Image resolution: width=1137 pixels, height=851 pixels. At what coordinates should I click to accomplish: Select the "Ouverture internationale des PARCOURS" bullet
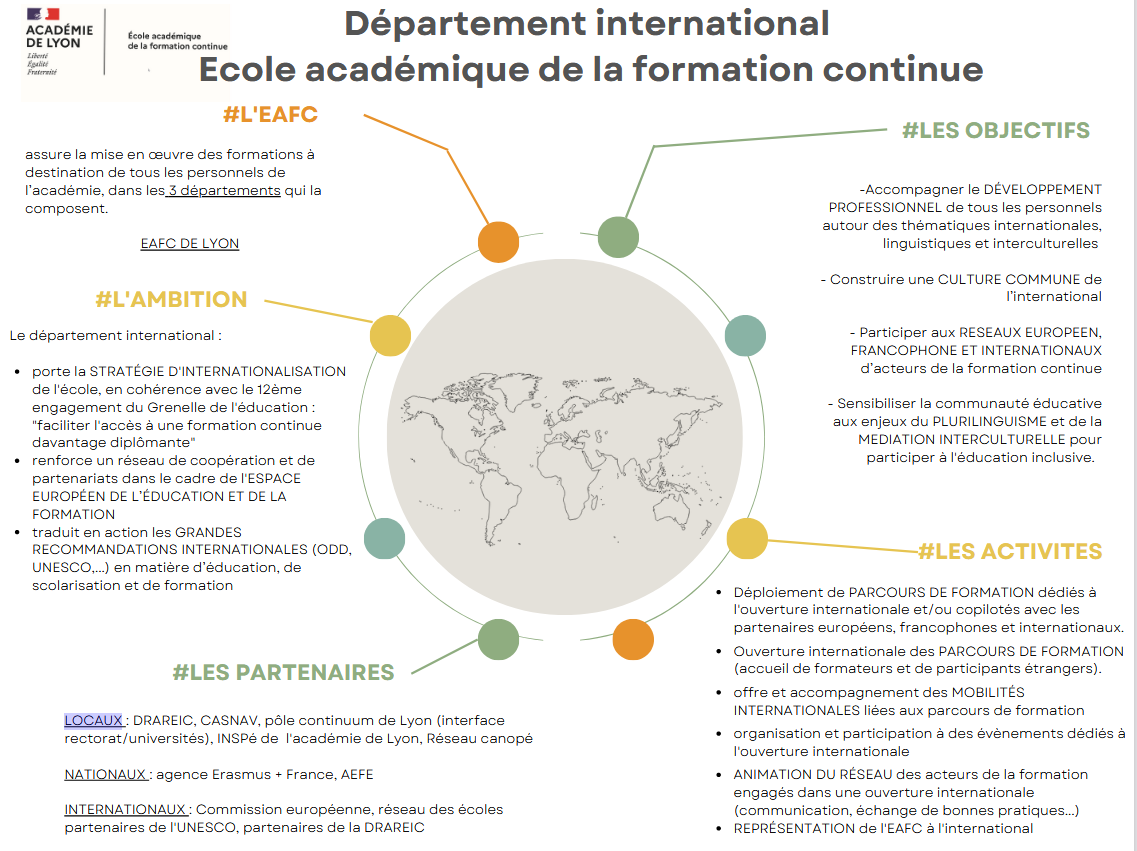click(x=928, y=660)
